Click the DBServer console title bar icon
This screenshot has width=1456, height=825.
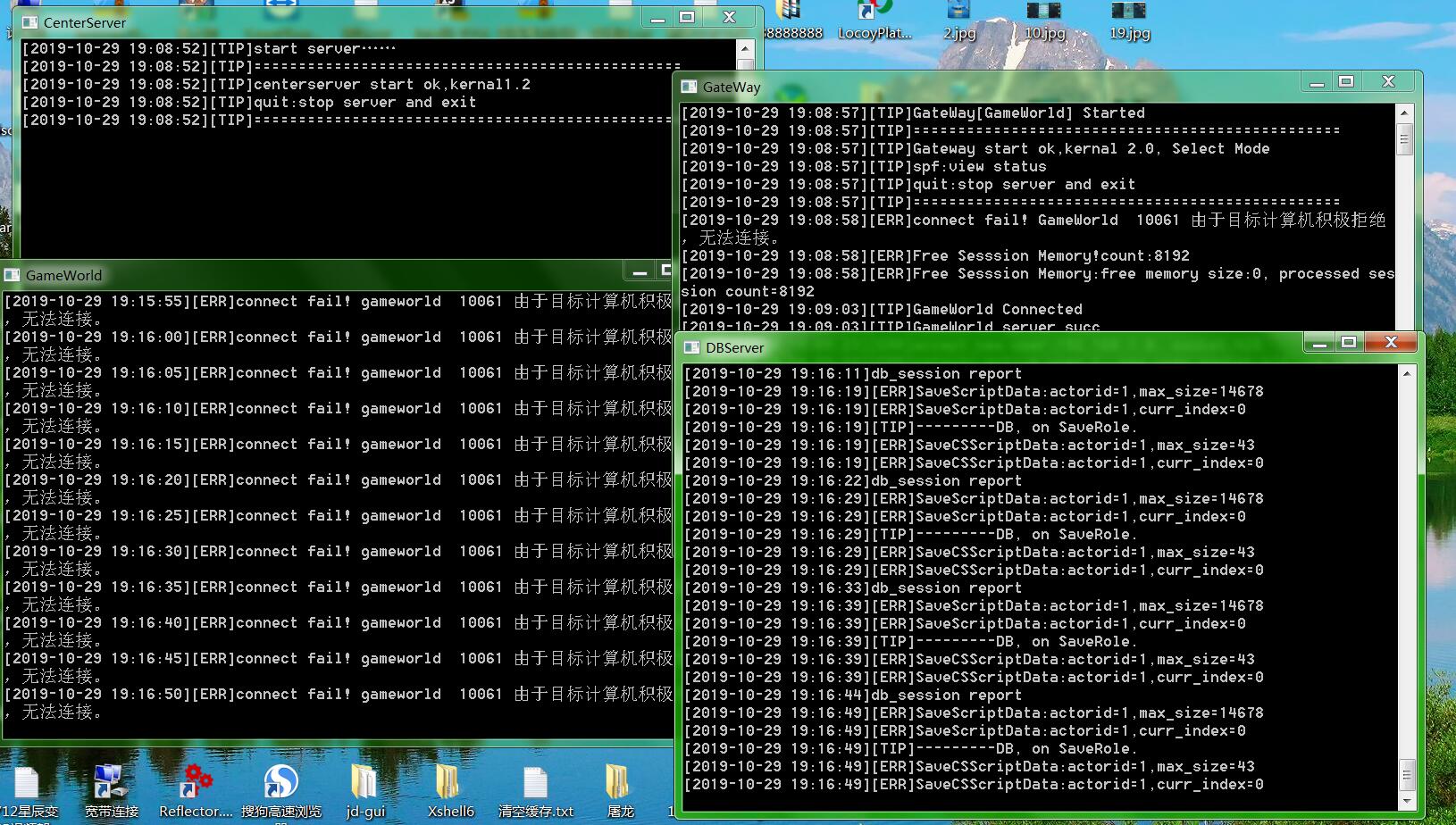691,347
